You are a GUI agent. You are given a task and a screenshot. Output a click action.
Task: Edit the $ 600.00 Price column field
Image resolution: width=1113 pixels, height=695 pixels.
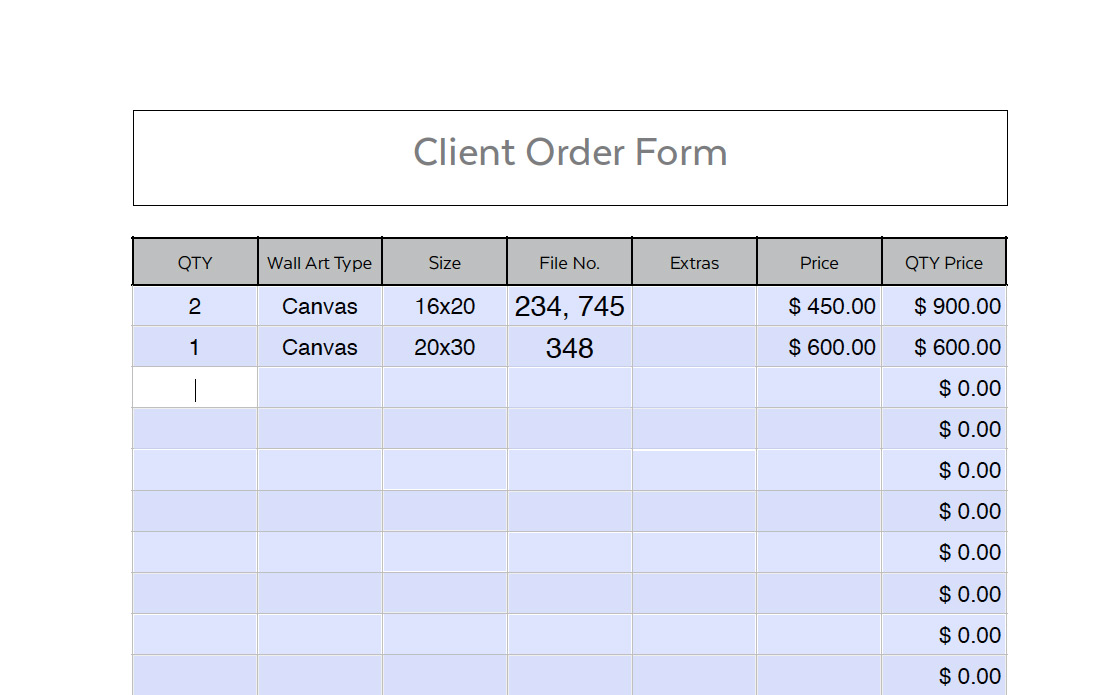point(819,347)
